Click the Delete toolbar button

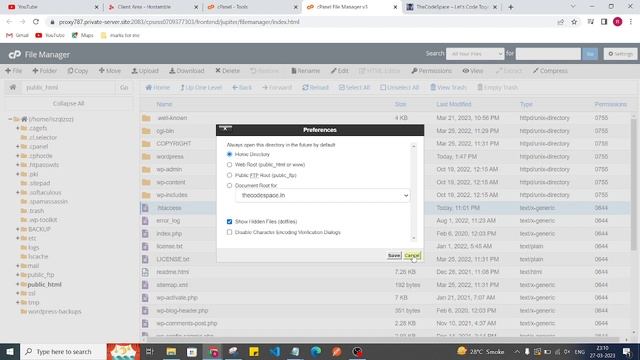tap(227, 71)
